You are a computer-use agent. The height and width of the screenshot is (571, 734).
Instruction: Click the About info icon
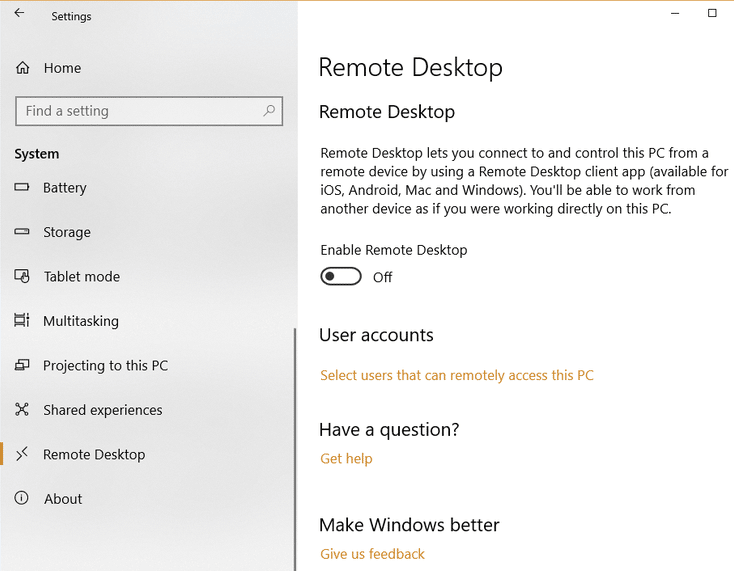click(22, 498)
